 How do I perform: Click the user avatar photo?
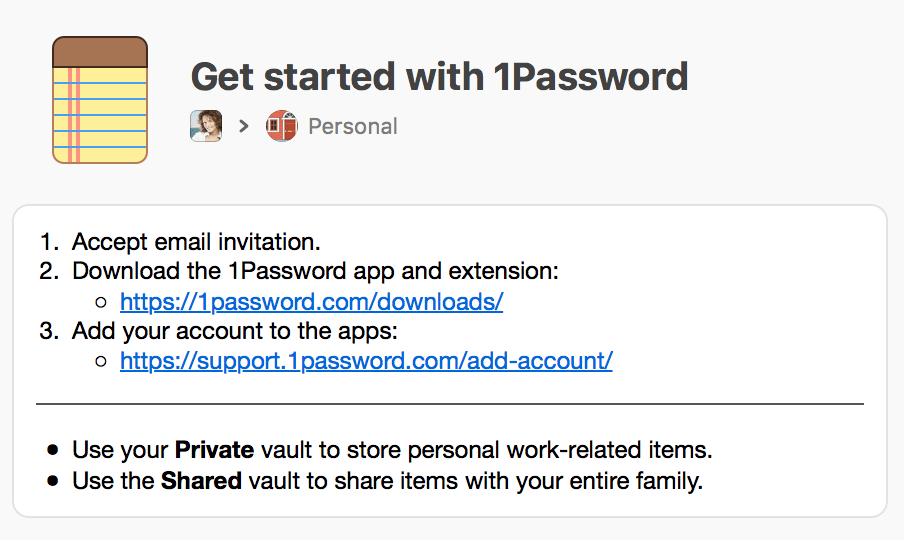click(206, 126)
